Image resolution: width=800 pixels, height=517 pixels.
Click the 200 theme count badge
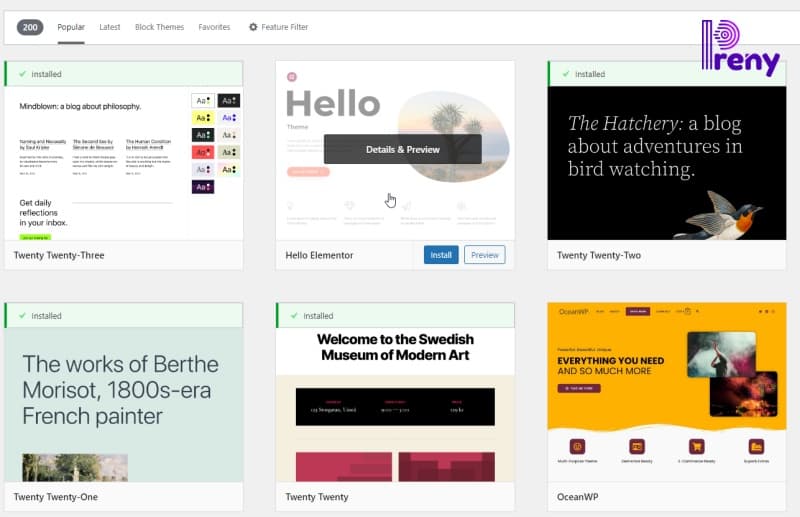pyautogui.click(x=30, y=27)
